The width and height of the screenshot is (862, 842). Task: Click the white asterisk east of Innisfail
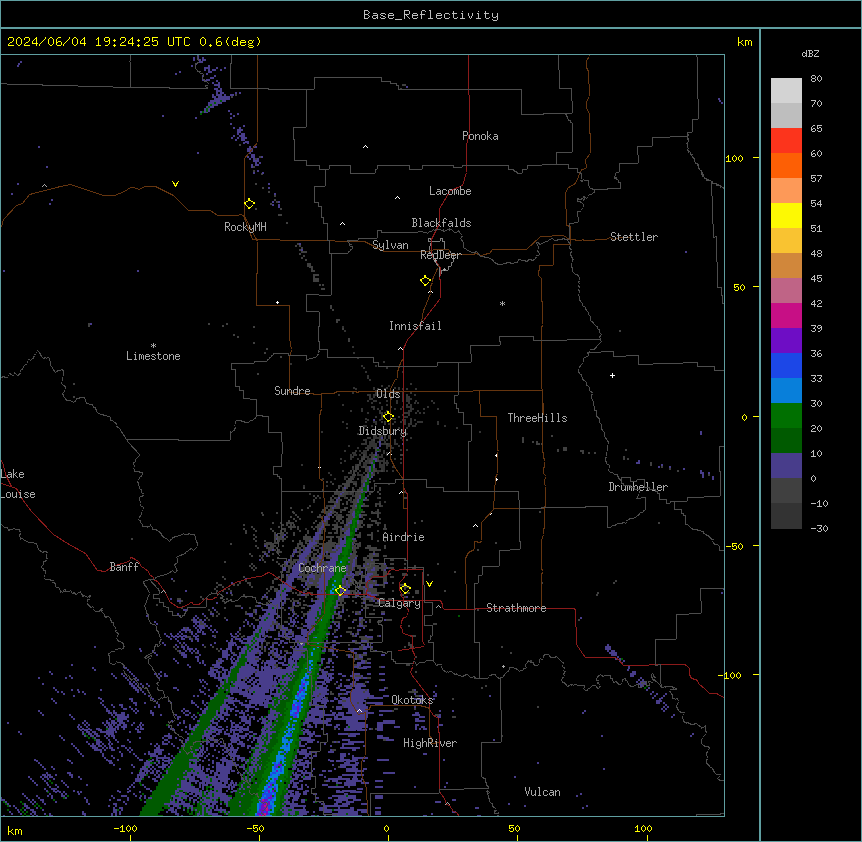point(502,303)
